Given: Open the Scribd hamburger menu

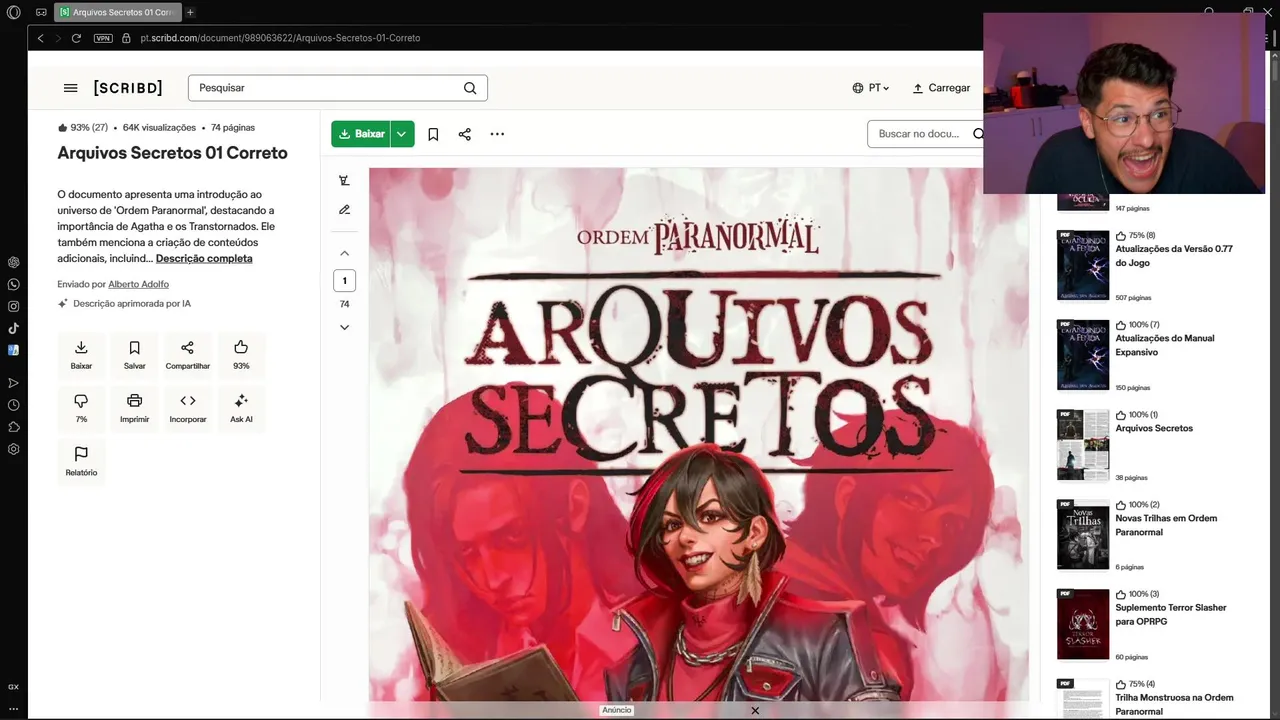Looking at the screenshot, I should tap(70, 88).
